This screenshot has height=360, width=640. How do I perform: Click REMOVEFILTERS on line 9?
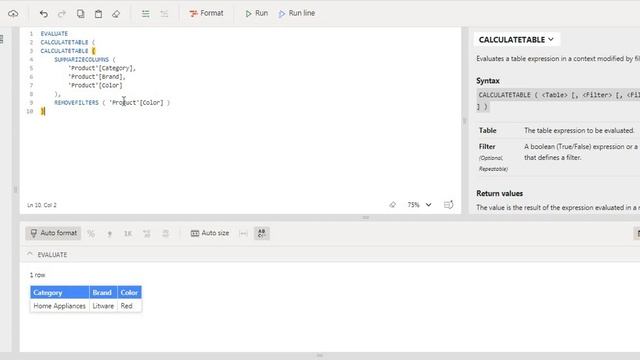[x=76, y=102]
